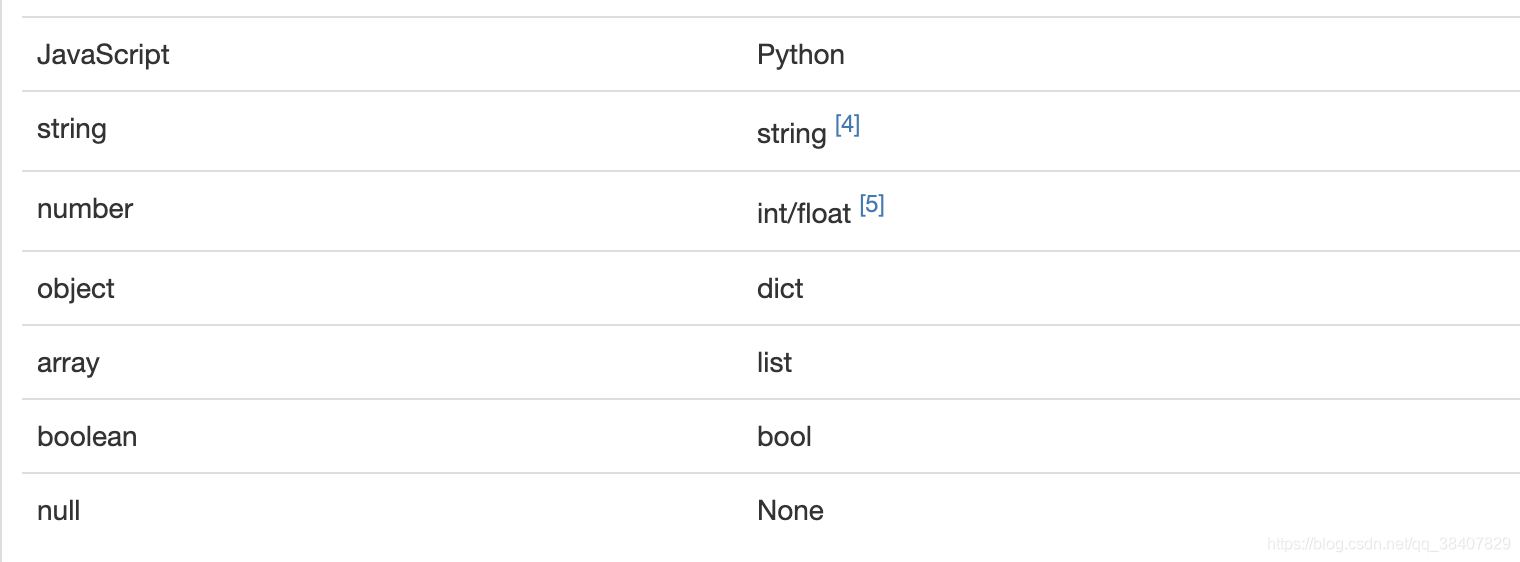1520x562 pixels.
Task: Click the gray vertical bar at left edge
Action: coord(2,280)
